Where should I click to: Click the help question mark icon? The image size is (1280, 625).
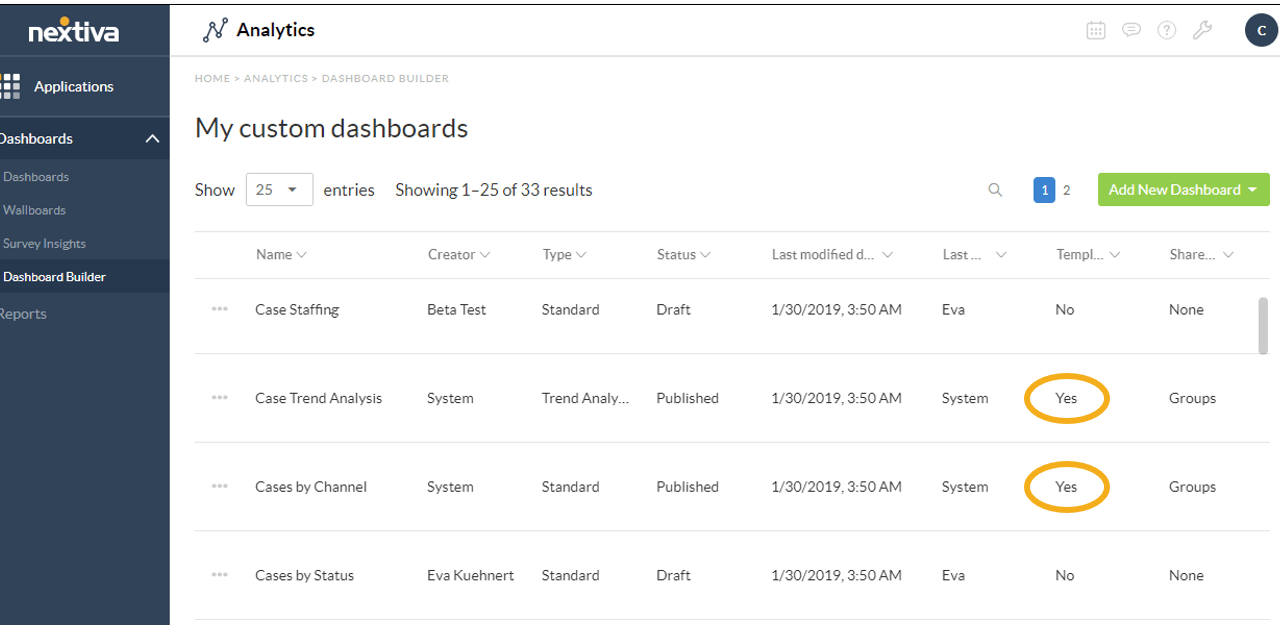click(1167, 30)
